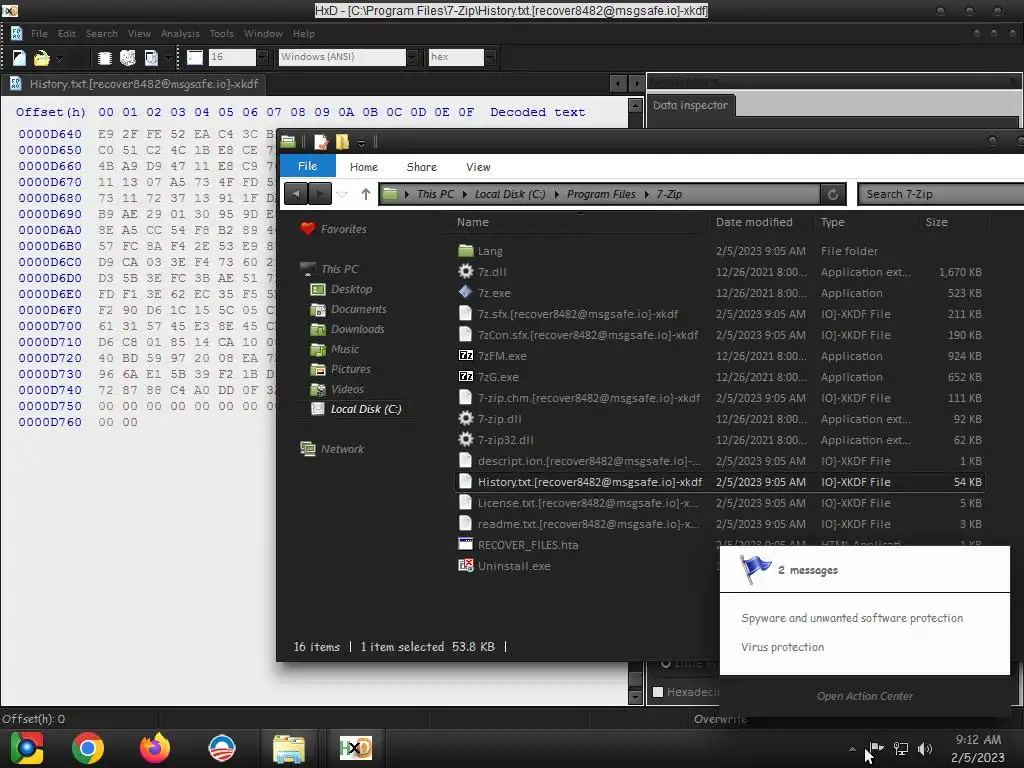Click Spyware and unwanted software protection message
1024x768 pixels.
(852, 618)
